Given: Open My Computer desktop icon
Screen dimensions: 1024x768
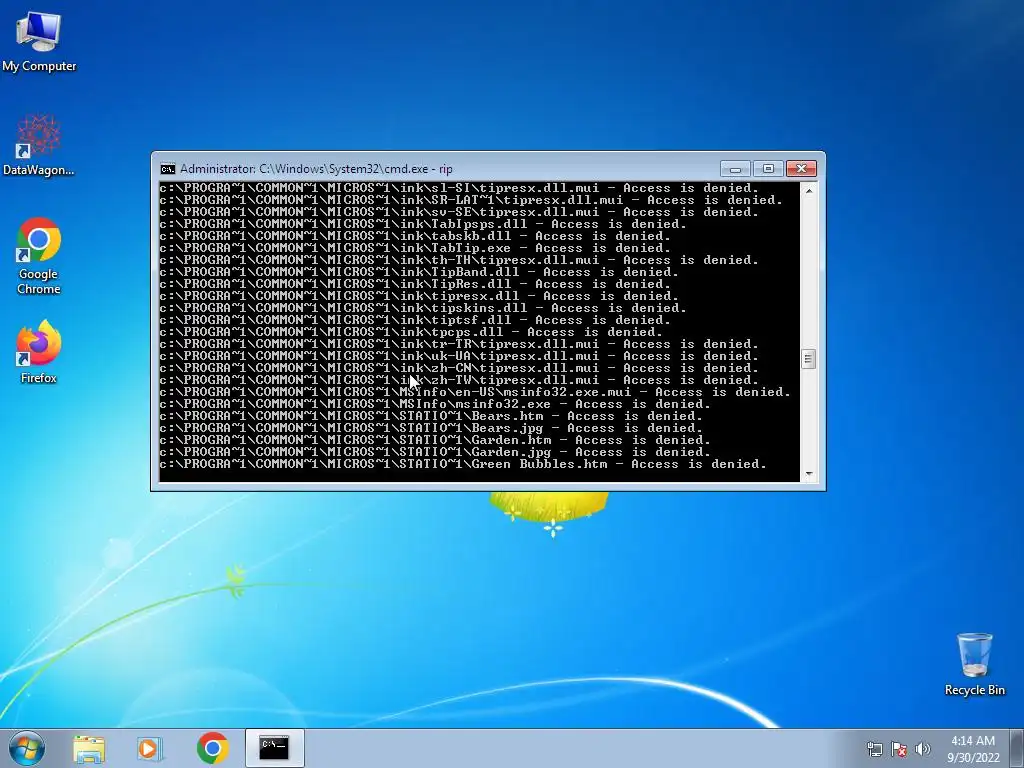Looking at the screenshot, I should tap(39, 42).
